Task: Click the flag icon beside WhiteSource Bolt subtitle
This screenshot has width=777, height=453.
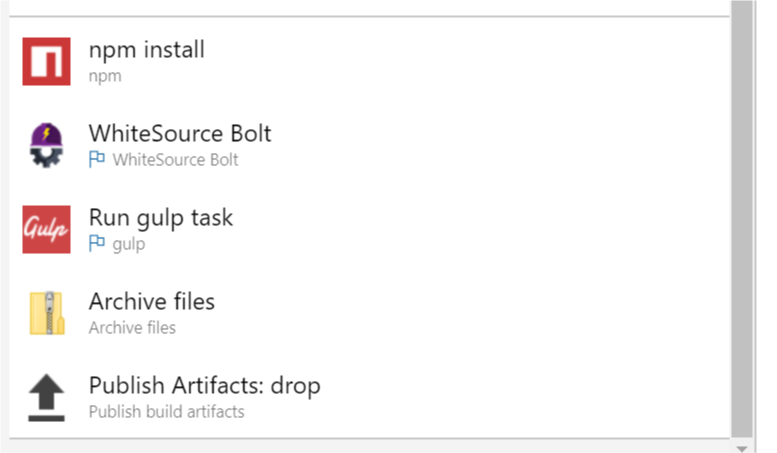Action: coord(97,159)
